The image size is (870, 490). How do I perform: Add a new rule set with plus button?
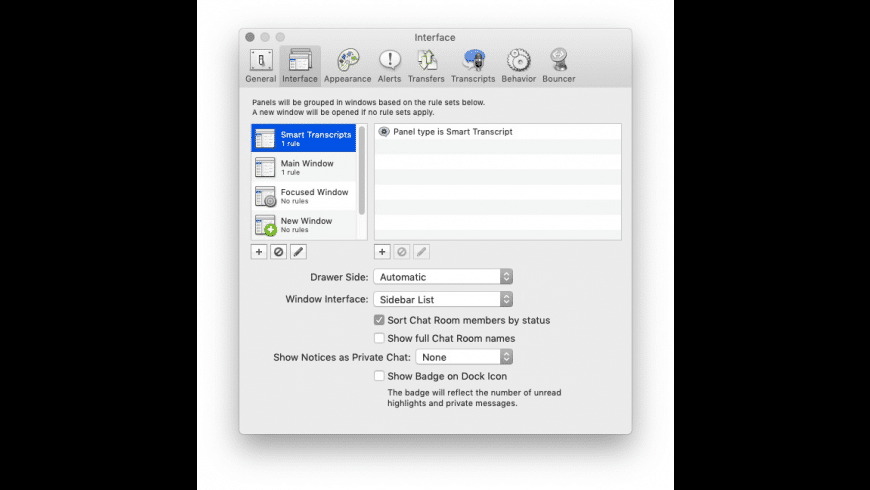click(x=259, y=252)
